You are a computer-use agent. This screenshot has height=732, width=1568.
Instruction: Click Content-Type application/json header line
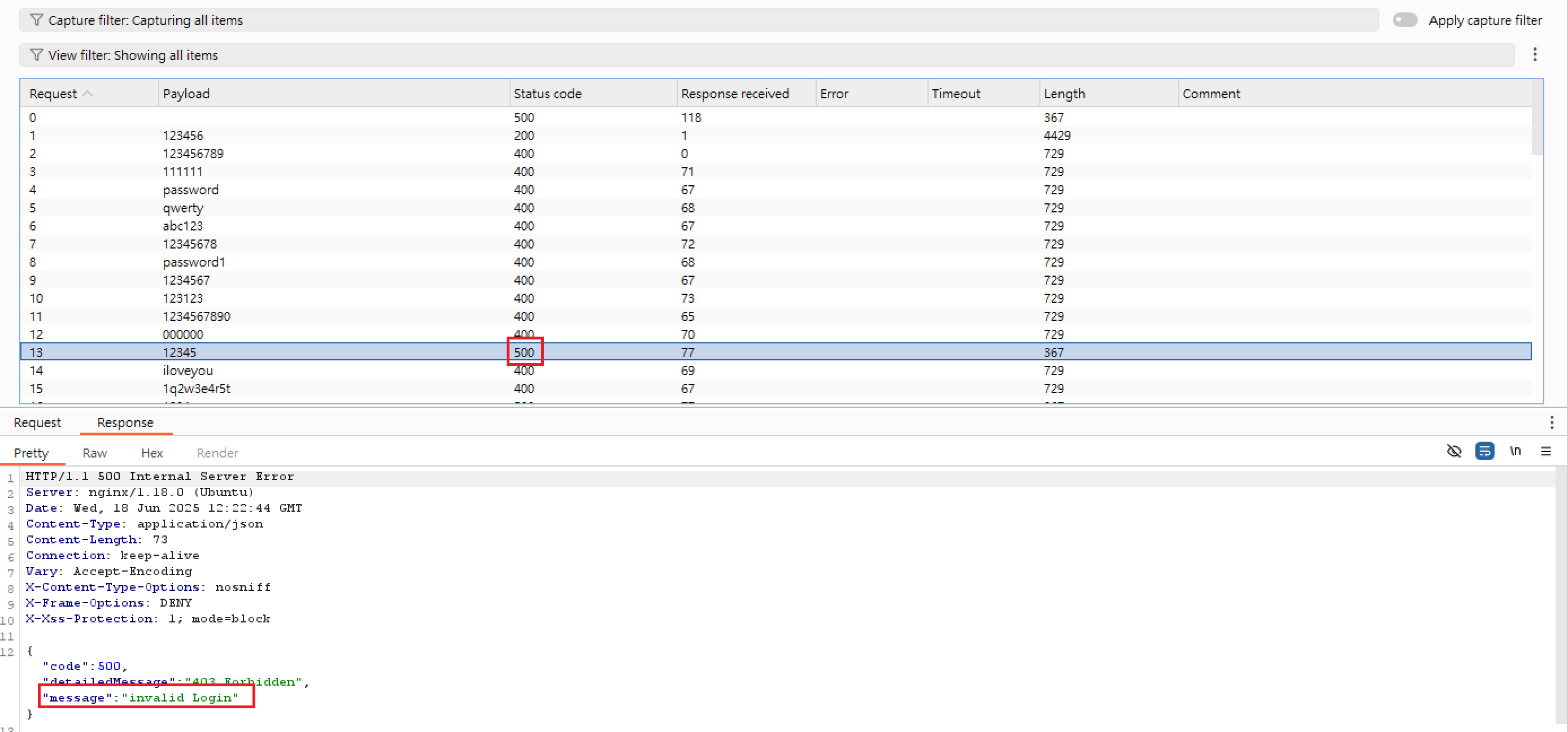tap(144, 524)
